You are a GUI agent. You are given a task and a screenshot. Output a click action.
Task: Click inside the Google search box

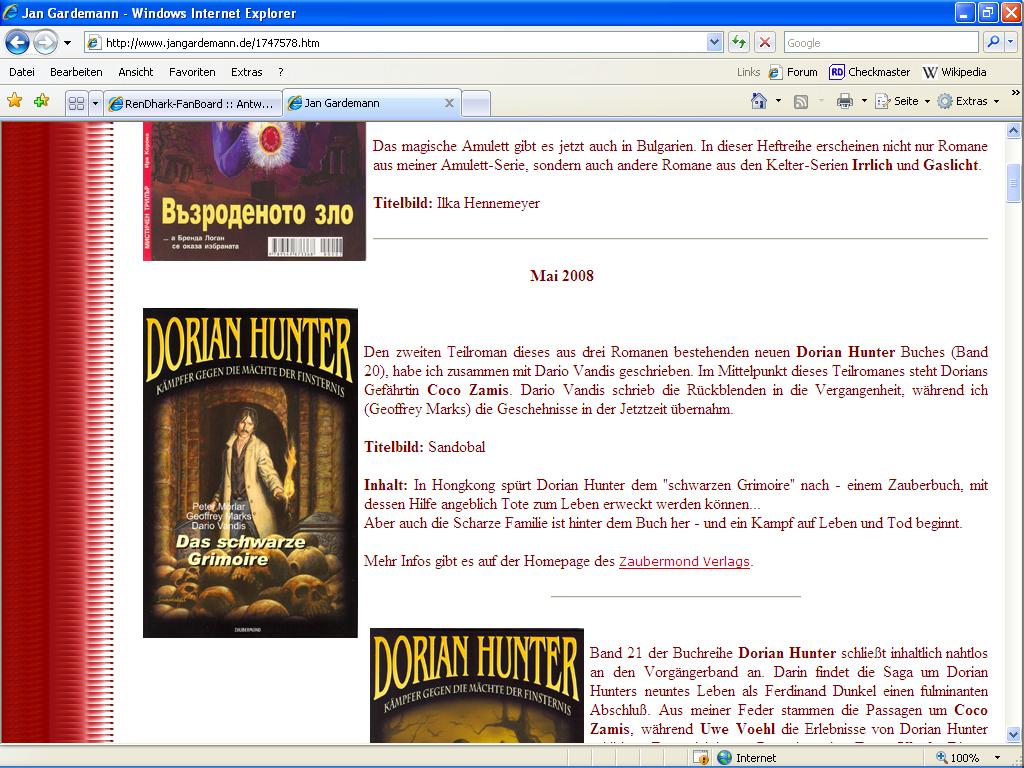click(x=880, y=42)
